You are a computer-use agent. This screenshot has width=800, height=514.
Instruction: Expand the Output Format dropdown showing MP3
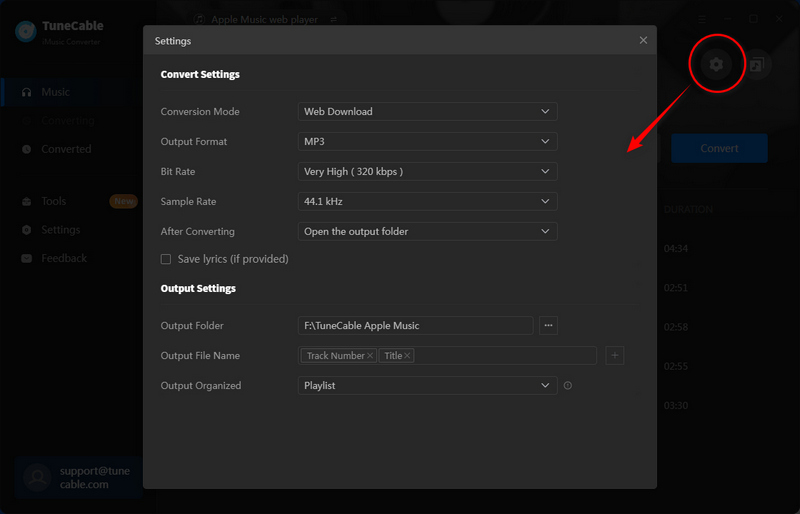tap(427, 141)
